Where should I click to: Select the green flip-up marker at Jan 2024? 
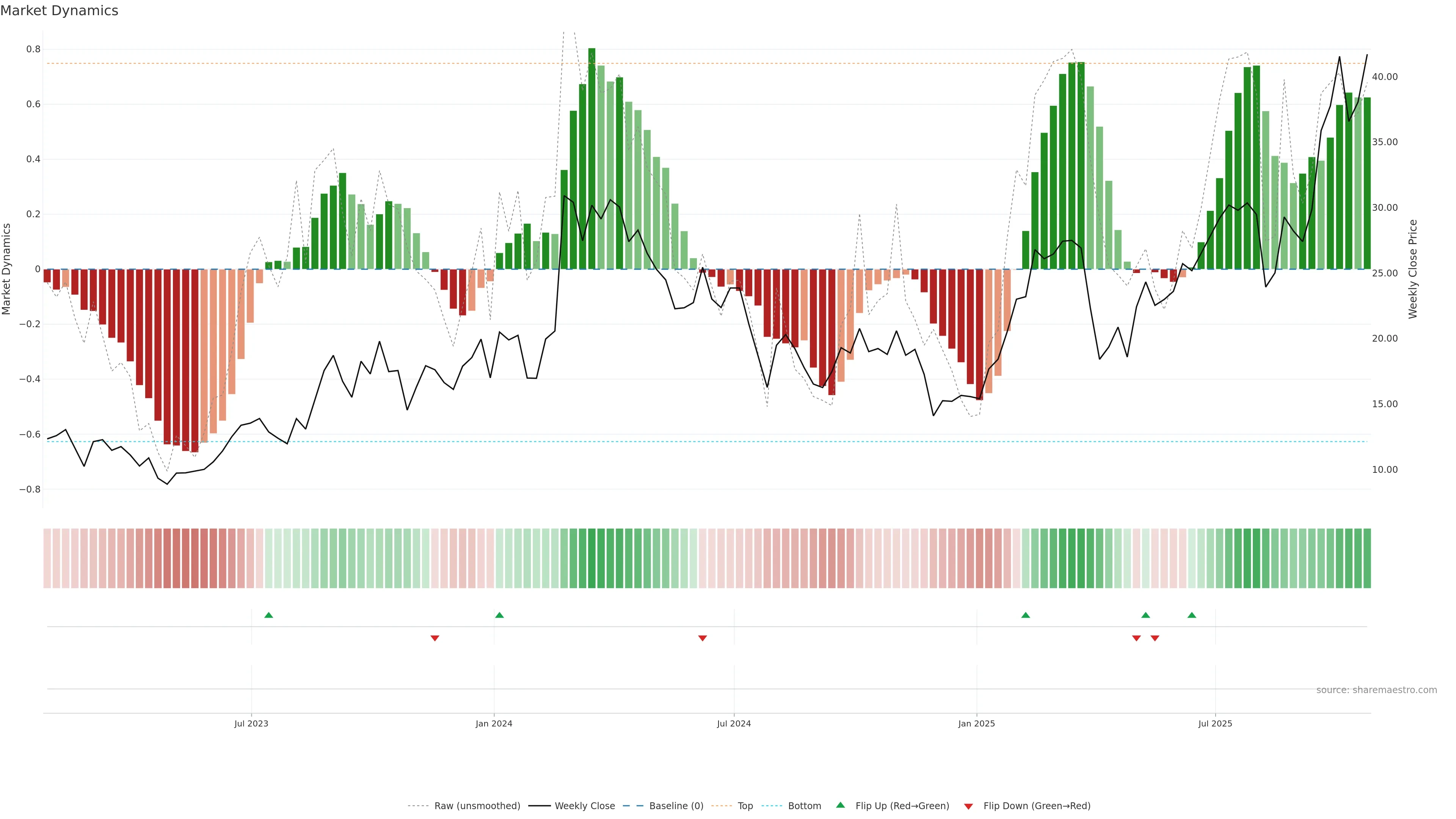click(x=499, y=615)
